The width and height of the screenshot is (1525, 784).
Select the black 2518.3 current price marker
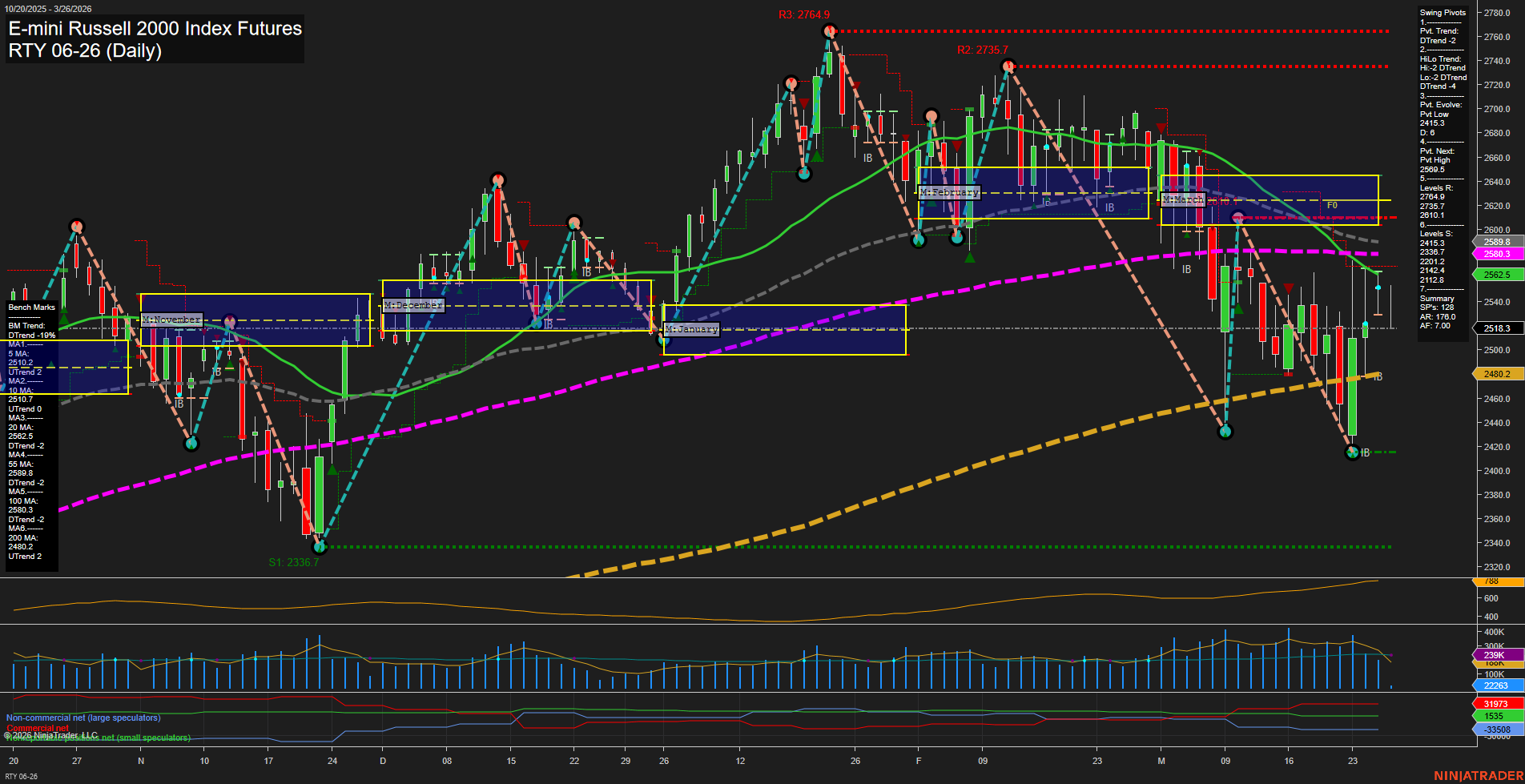coord(1496,328)
